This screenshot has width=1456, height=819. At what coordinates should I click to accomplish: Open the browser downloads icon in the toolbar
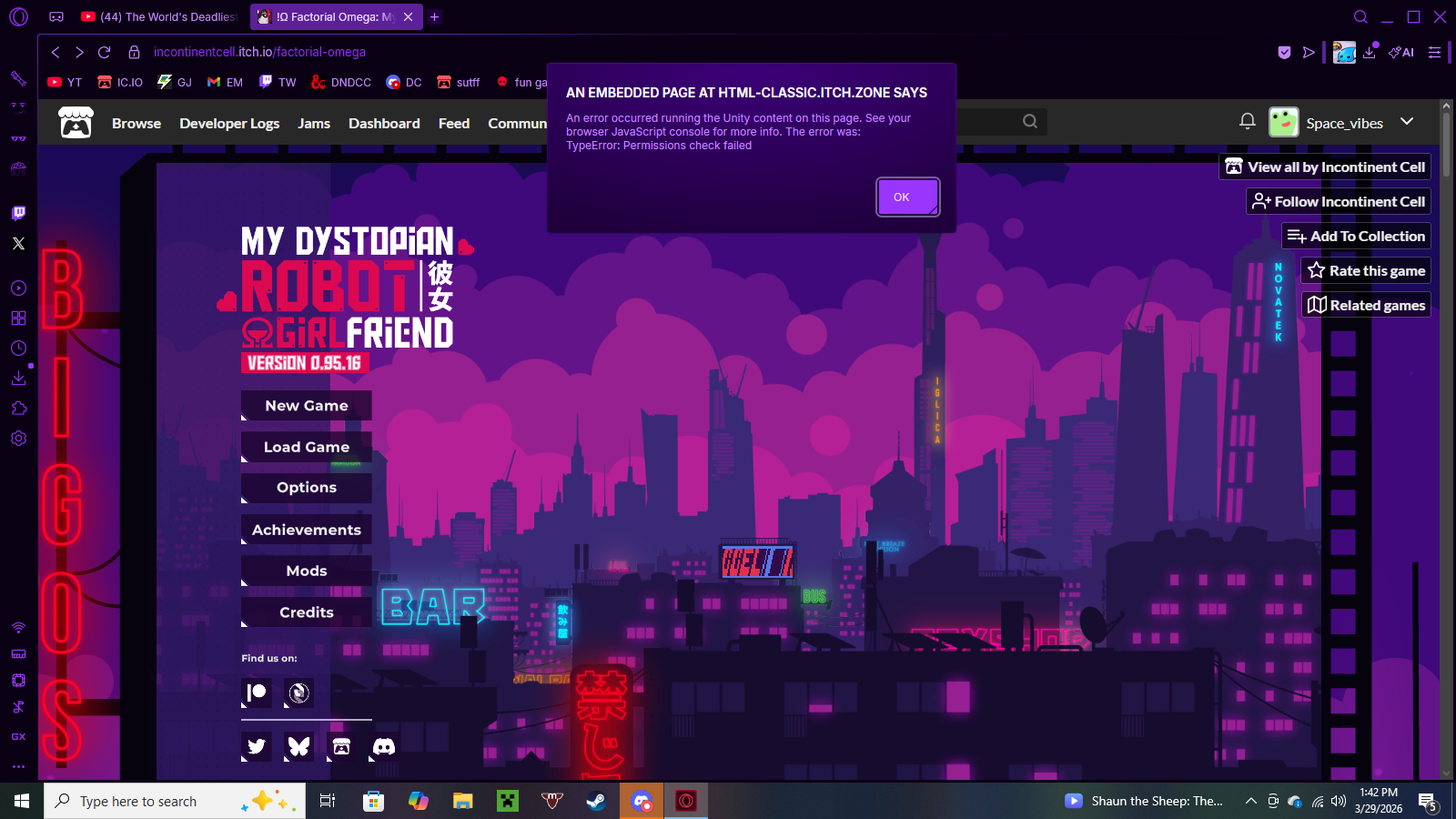click(x=1370, y=52)
